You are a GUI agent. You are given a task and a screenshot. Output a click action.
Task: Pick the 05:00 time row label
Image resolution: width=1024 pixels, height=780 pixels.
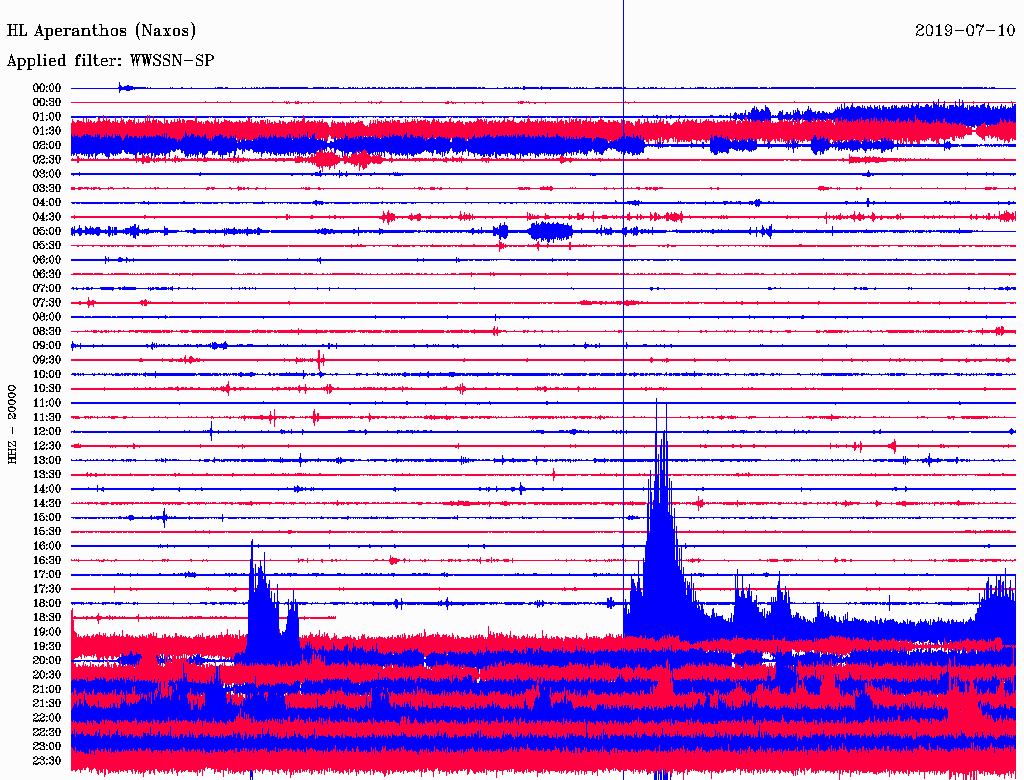point(47,231)
